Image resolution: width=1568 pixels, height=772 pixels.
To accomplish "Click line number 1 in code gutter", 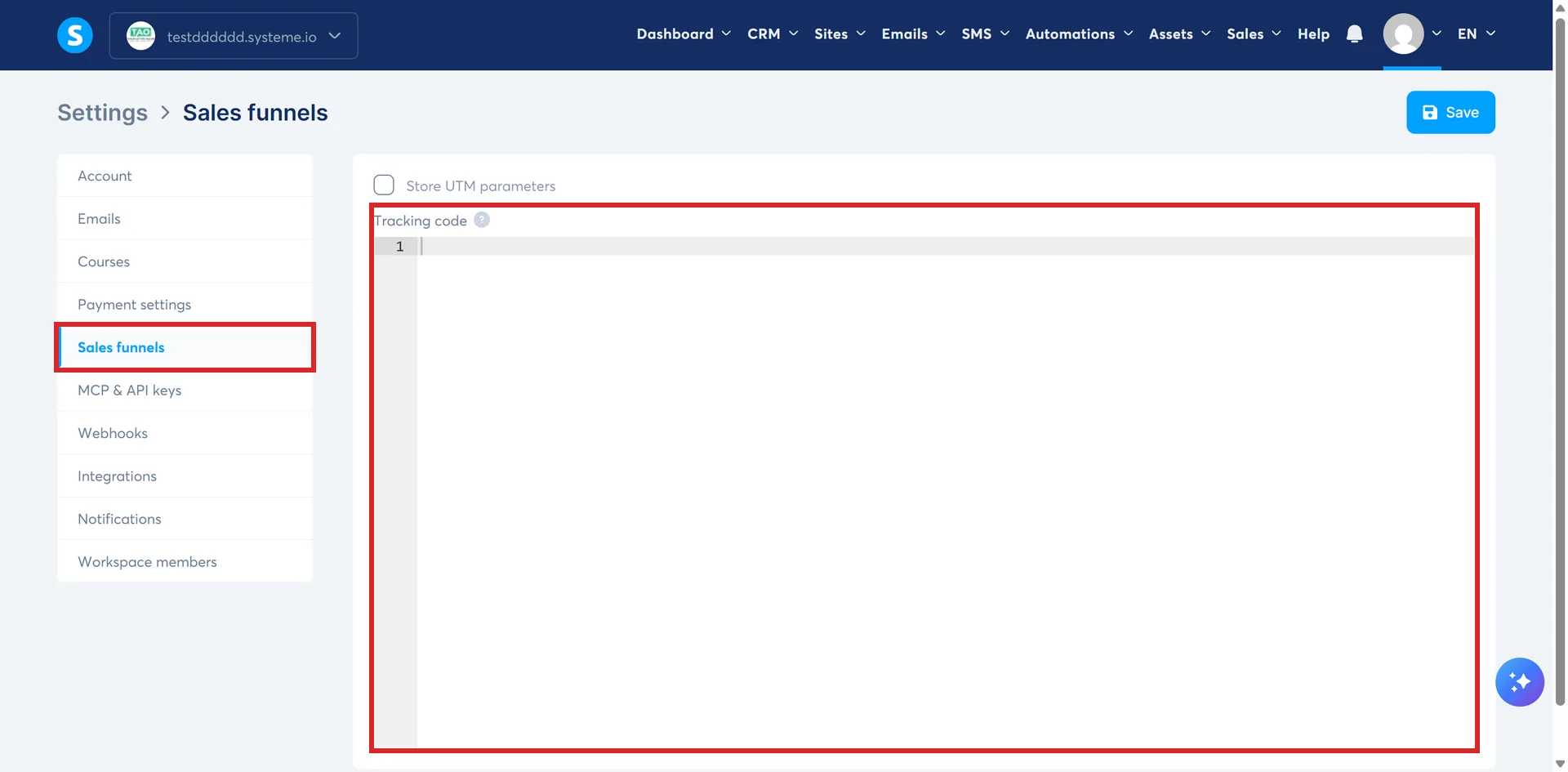I will (x=399, y=246).
